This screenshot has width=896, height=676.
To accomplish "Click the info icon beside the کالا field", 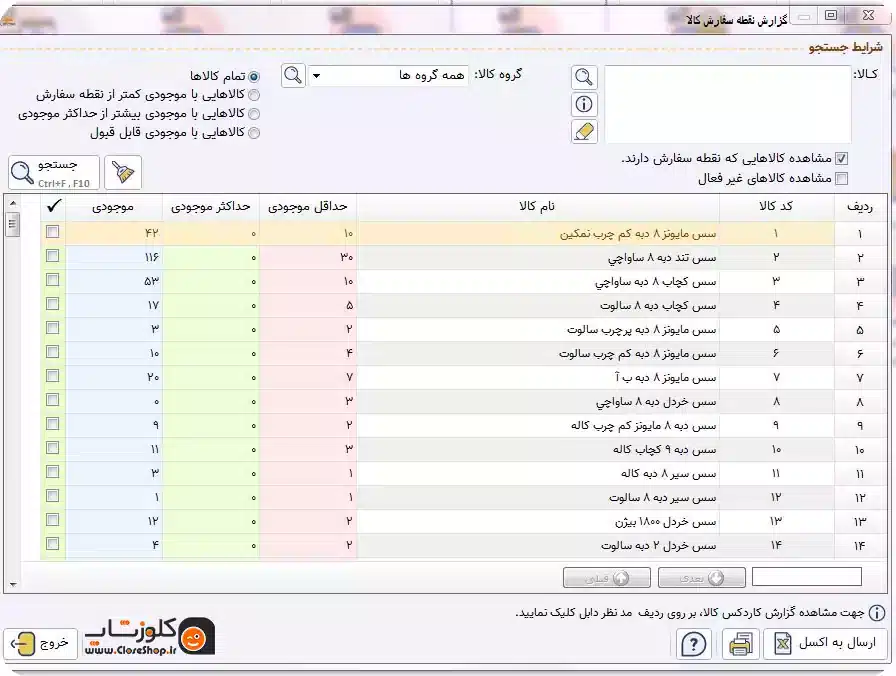I will point(584,104).
